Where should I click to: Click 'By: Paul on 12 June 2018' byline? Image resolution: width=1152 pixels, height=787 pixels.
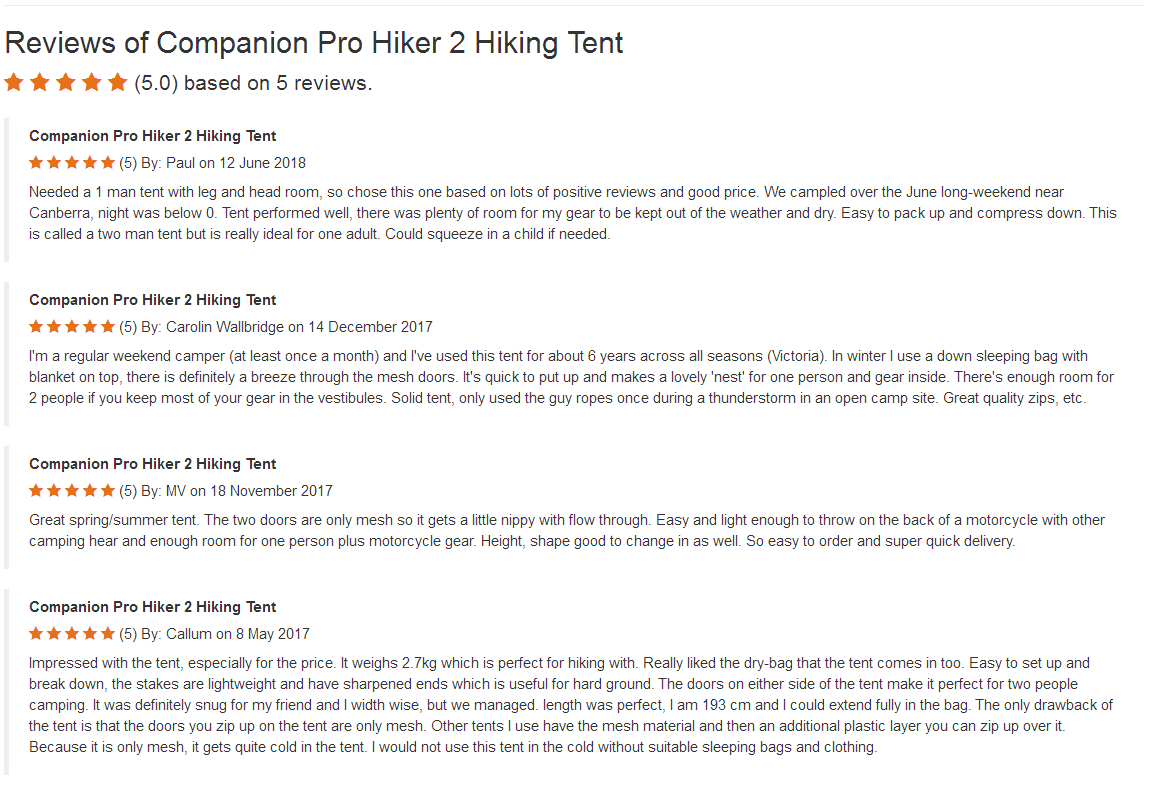tap(223, 163)
